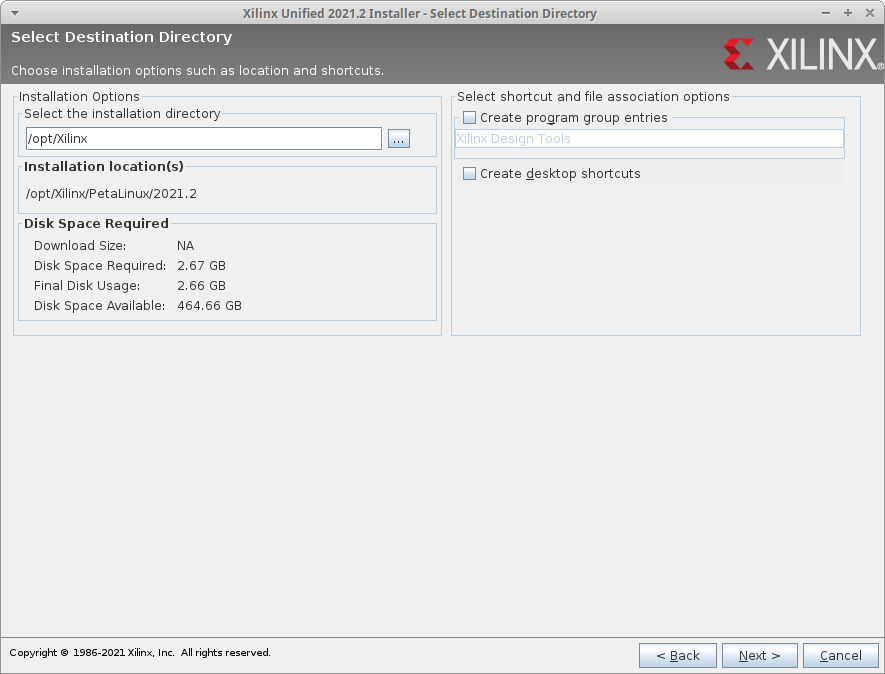Go back with the < Back button
The width and height of the screenshot is (885, 674).
point(678,656)
